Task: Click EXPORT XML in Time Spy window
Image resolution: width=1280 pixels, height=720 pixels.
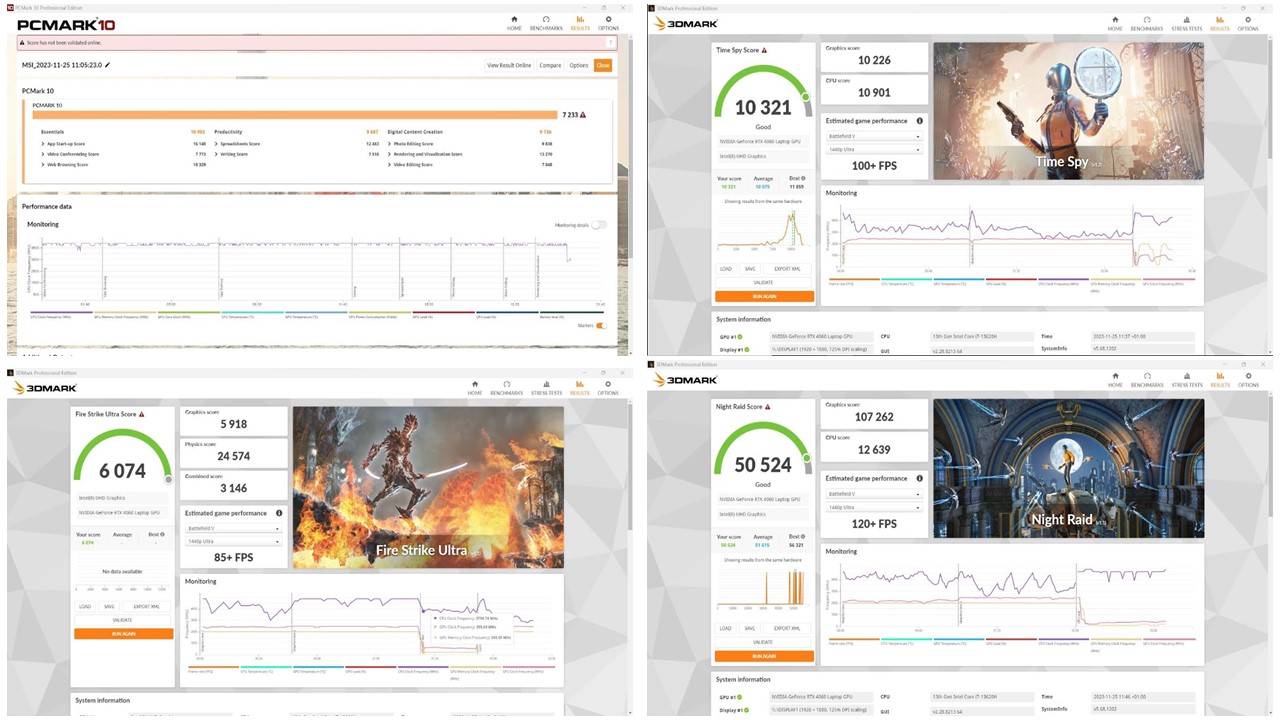Action: (x=787, y=269)
